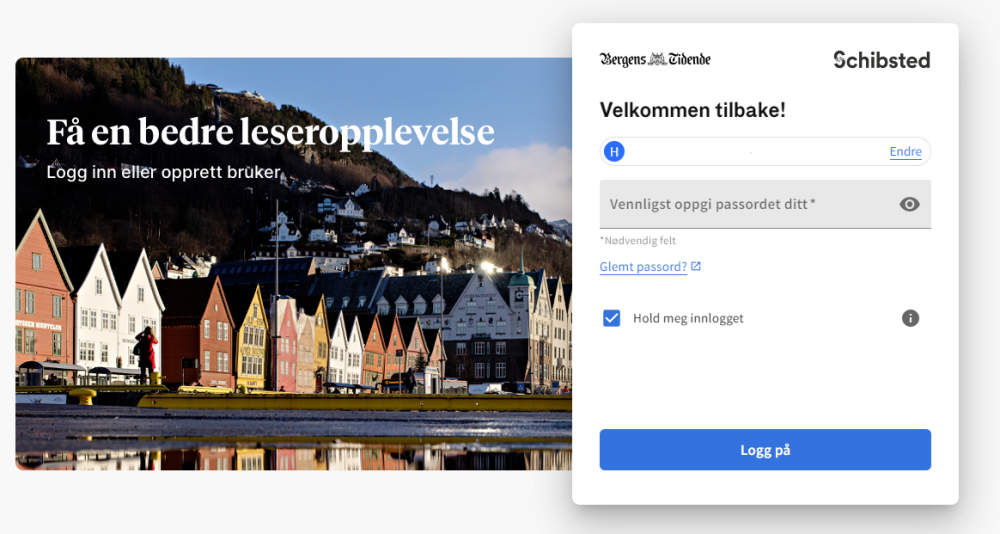The height and width of the screenshot is (534, 1000).
Task: Click the Logg inn eller opprett bruker subtitle
Action: (x=163, y=172)
